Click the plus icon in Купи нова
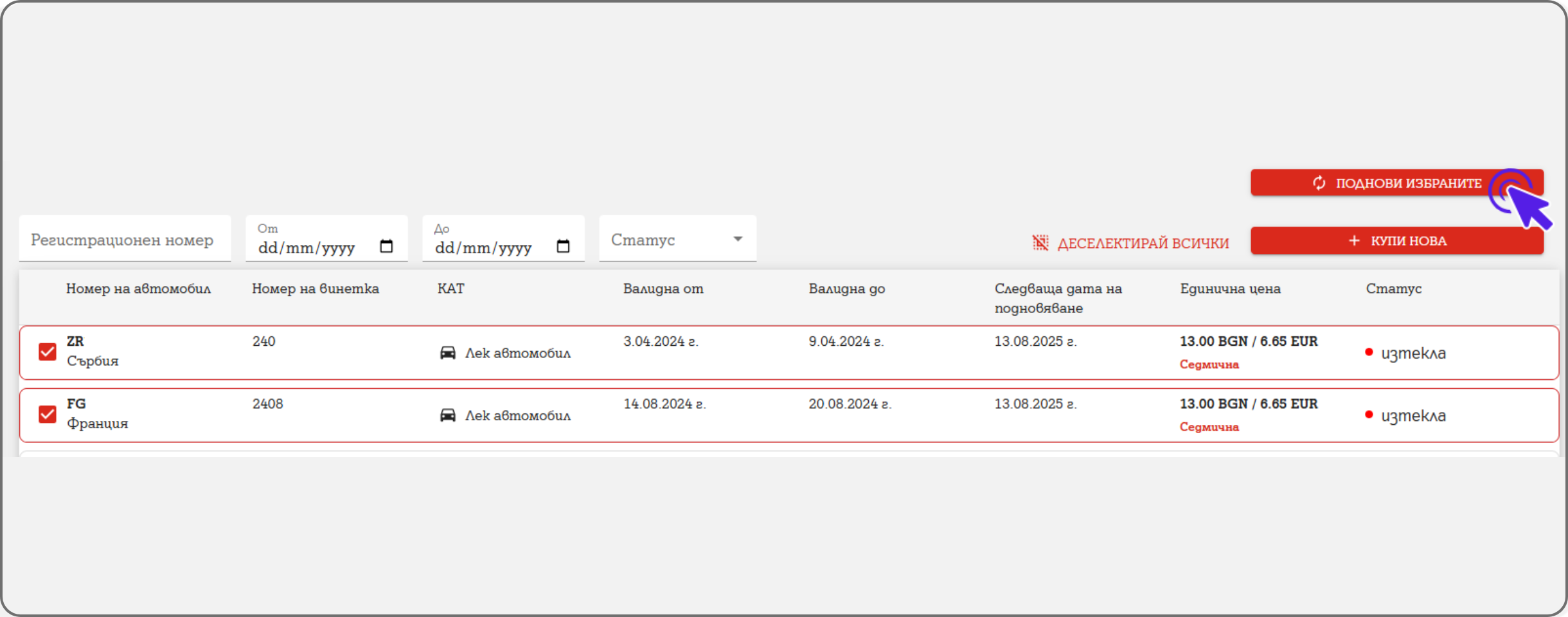Image resolution: width=1568 pixels, height=617 pixels. (x=1354, y=240)
